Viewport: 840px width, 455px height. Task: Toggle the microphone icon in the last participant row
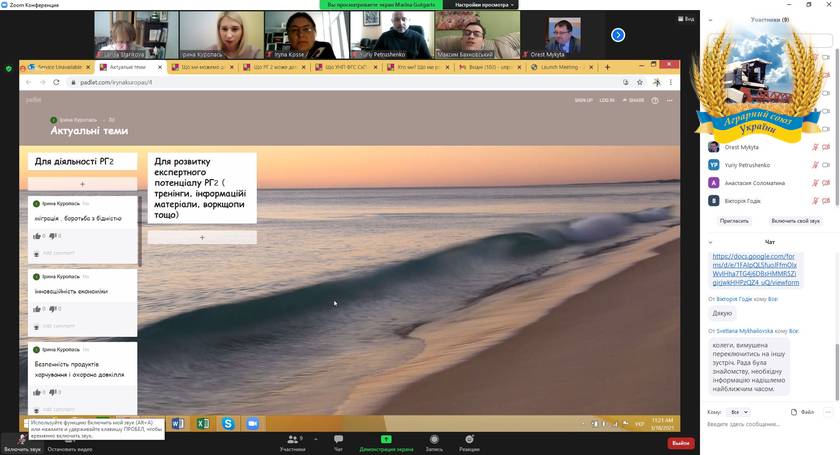[x=815, y=201]
